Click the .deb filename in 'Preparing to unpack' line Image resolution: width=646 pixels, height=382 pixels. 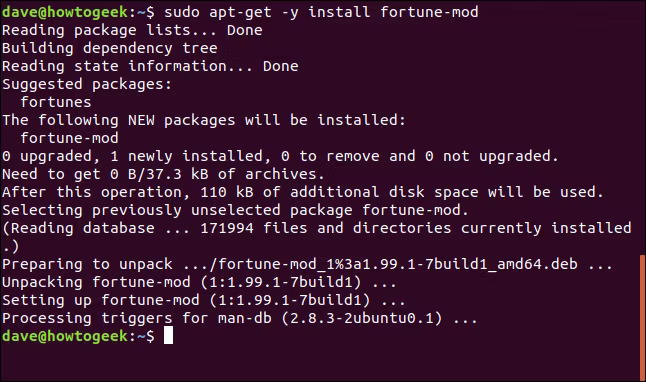click(x=398, y=264)
